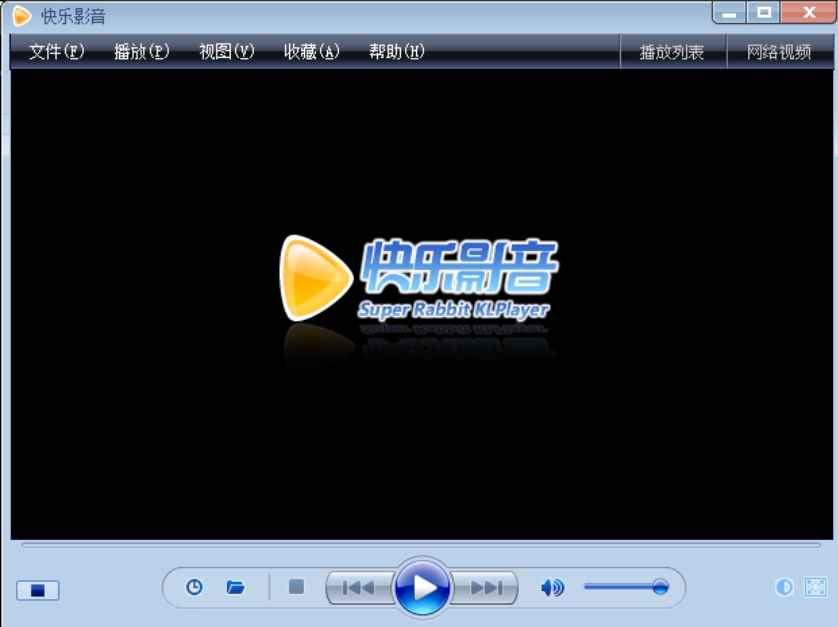Click the 快乐影音 title bar app icon
Image resolution: width=838 pixels, height=627 pixels.
click(x=21, y=16)
